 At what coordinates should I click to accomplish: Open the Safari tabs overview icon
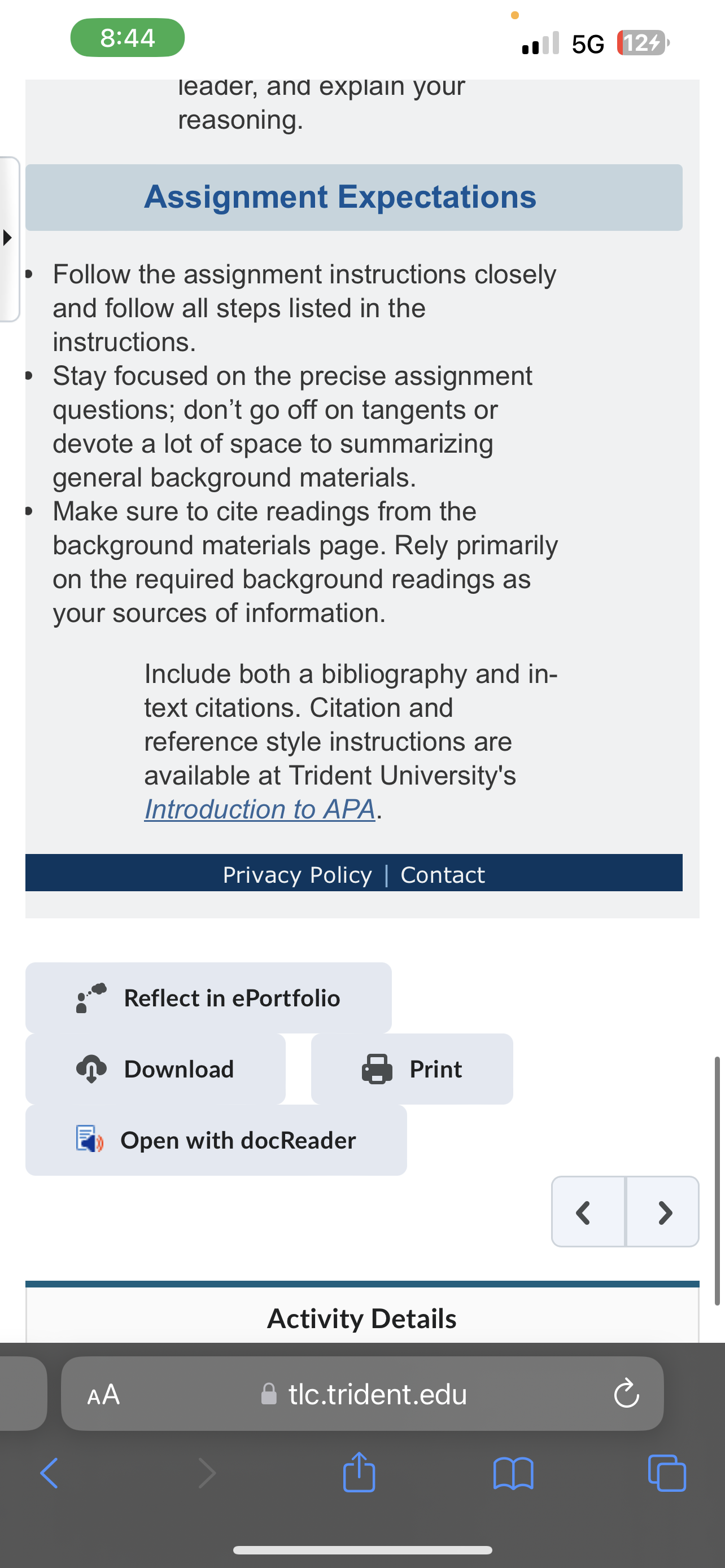coord(667,1473)
